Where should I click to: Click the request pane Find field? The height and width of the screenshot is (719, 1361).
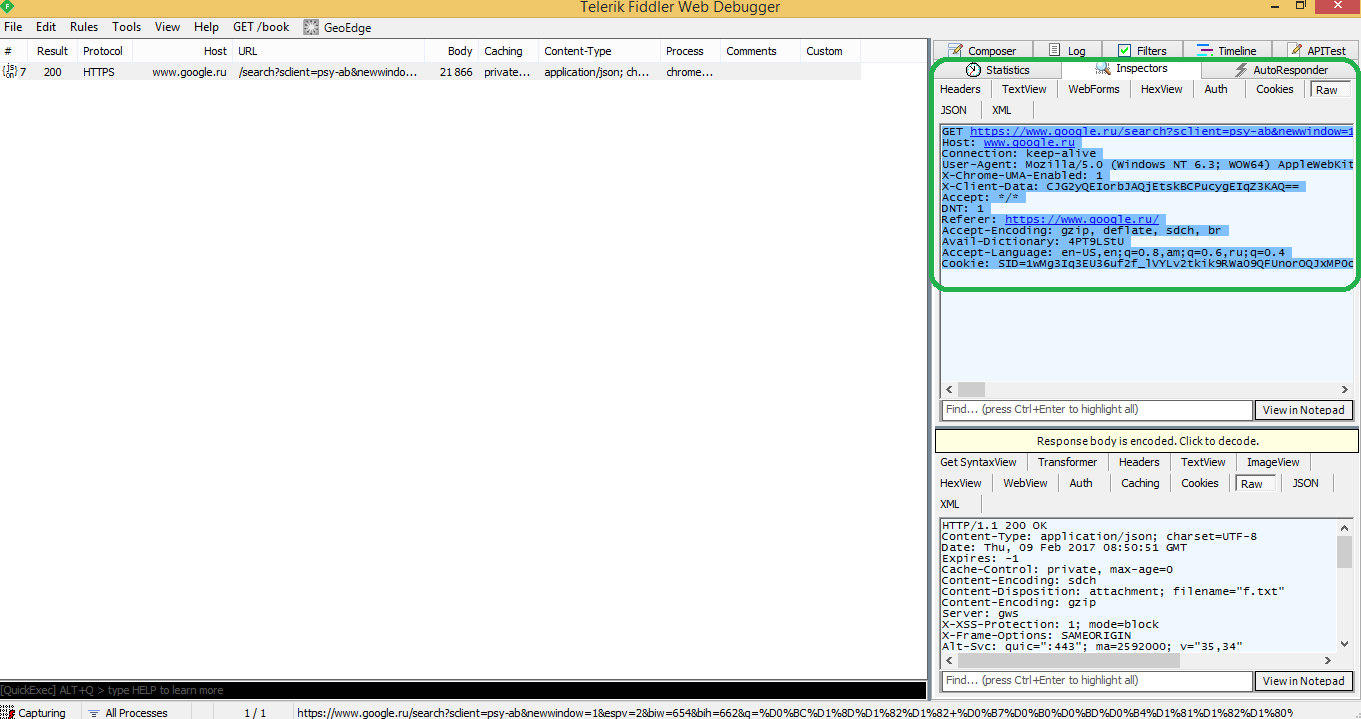[1097, 410]
